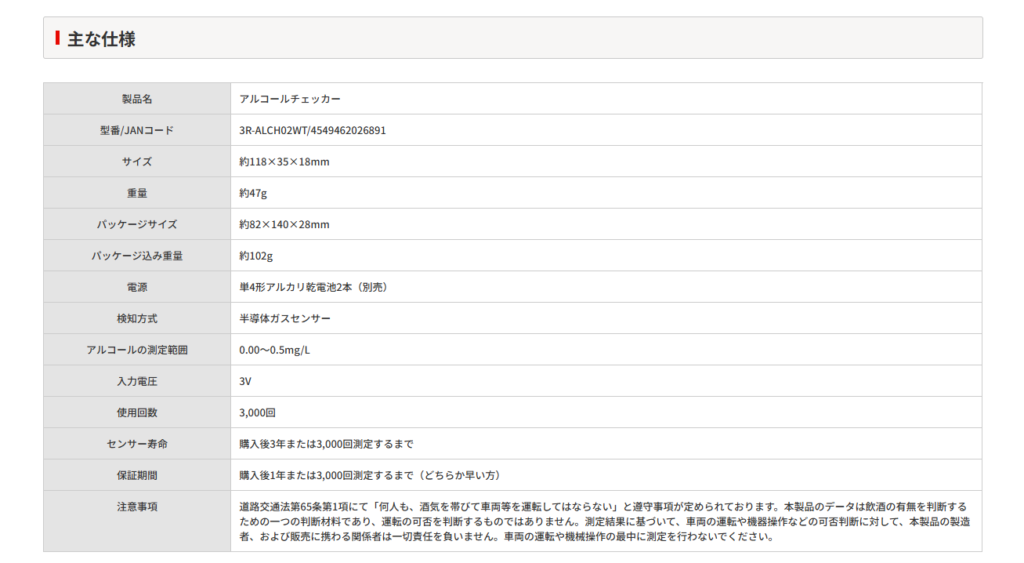Screen dimensions: 1024x563
Task: Click the 主な仕様 section heading
Action: (101, 39)
